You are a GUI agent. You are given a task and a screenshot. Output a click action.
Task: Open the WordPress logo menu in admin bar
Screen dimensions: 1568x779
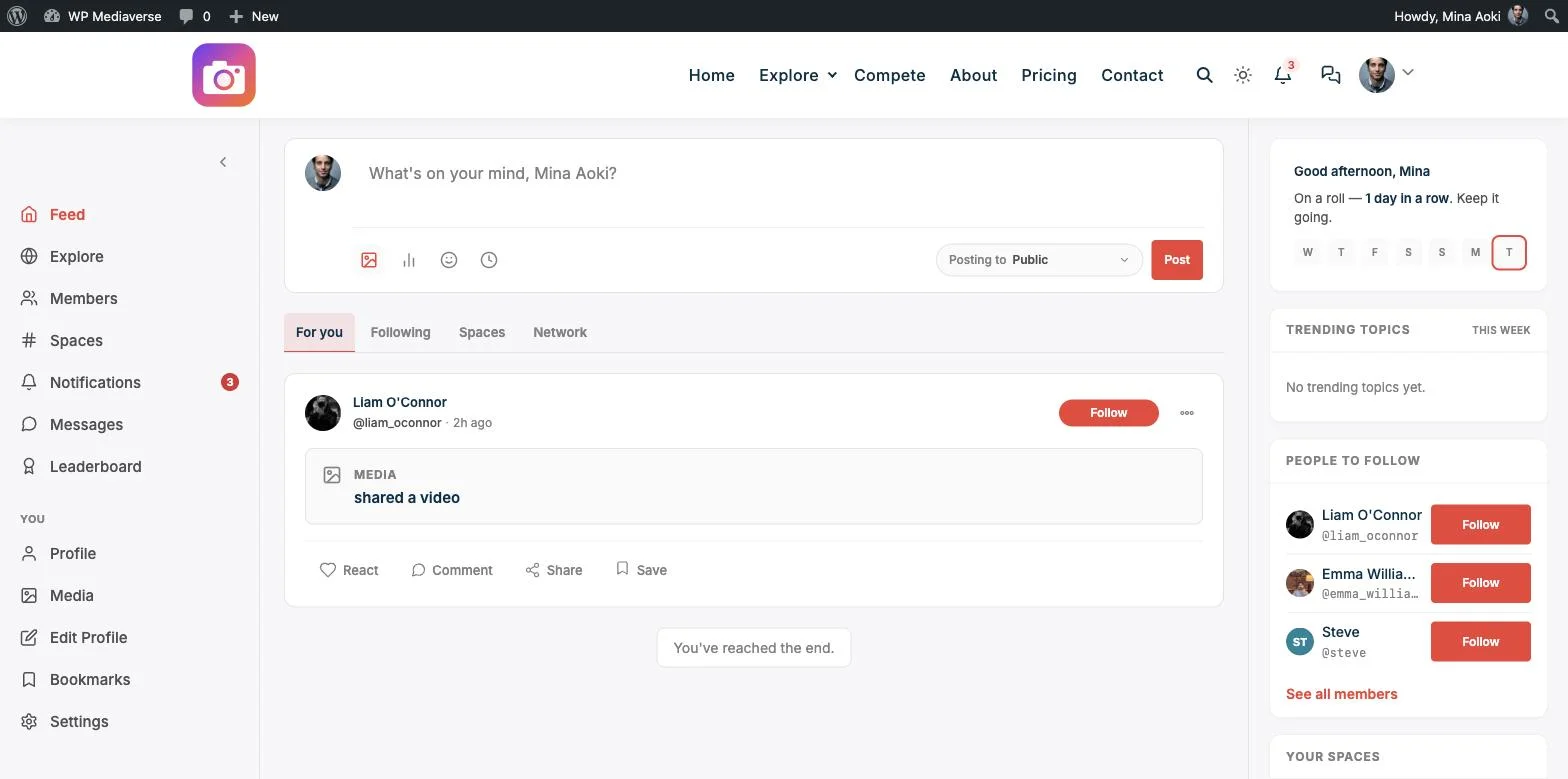click(17, 16)
